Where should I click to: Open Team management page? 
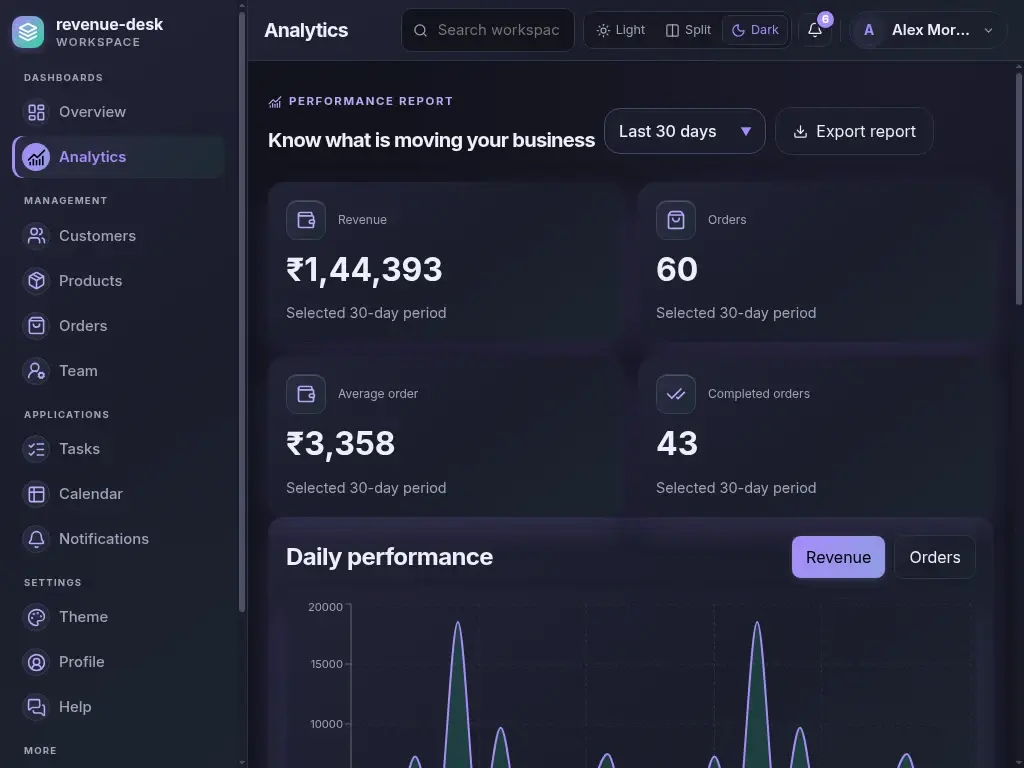119,371
